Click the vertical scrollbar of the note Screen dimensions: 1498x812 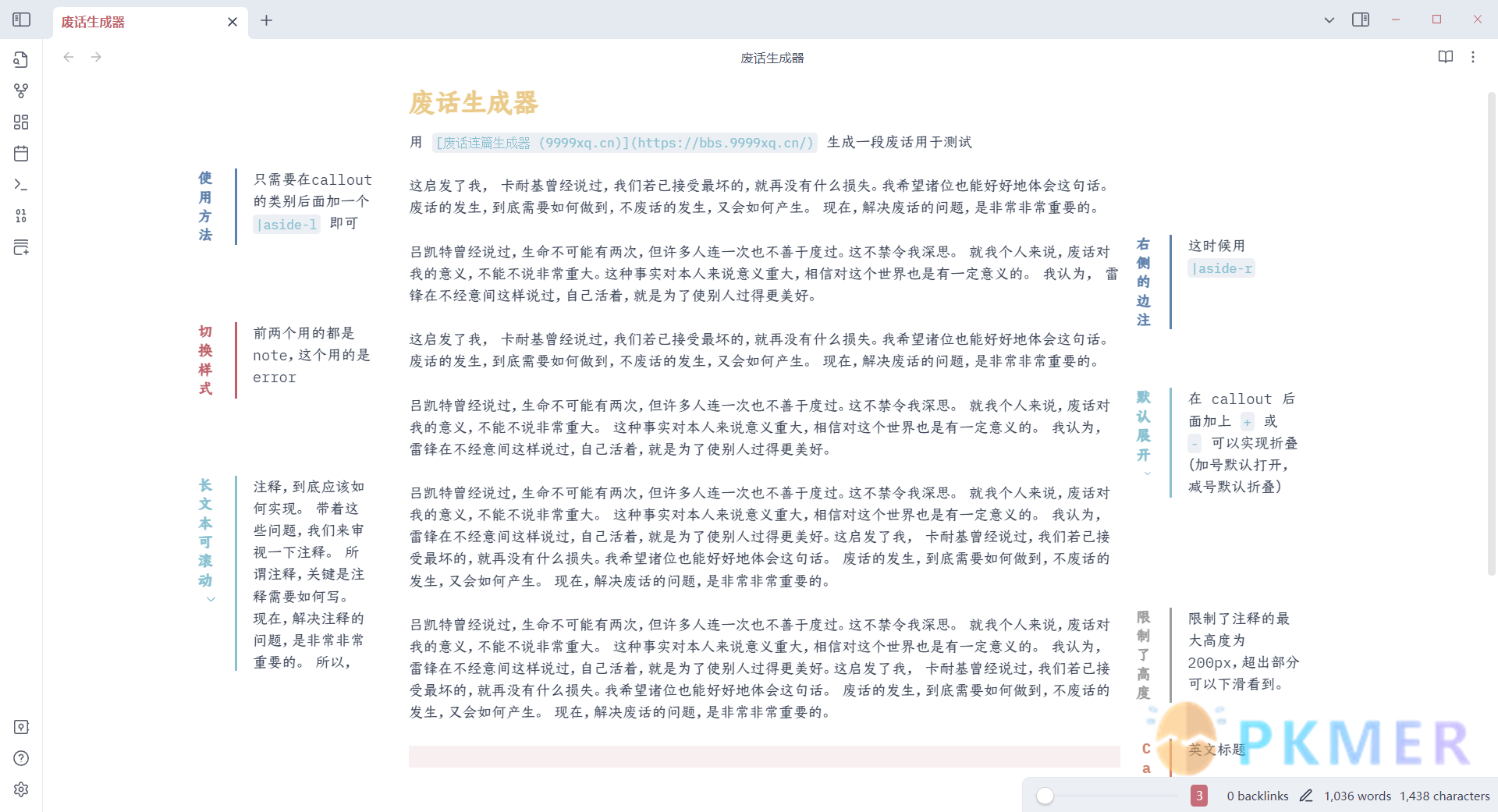point(1491,335)
